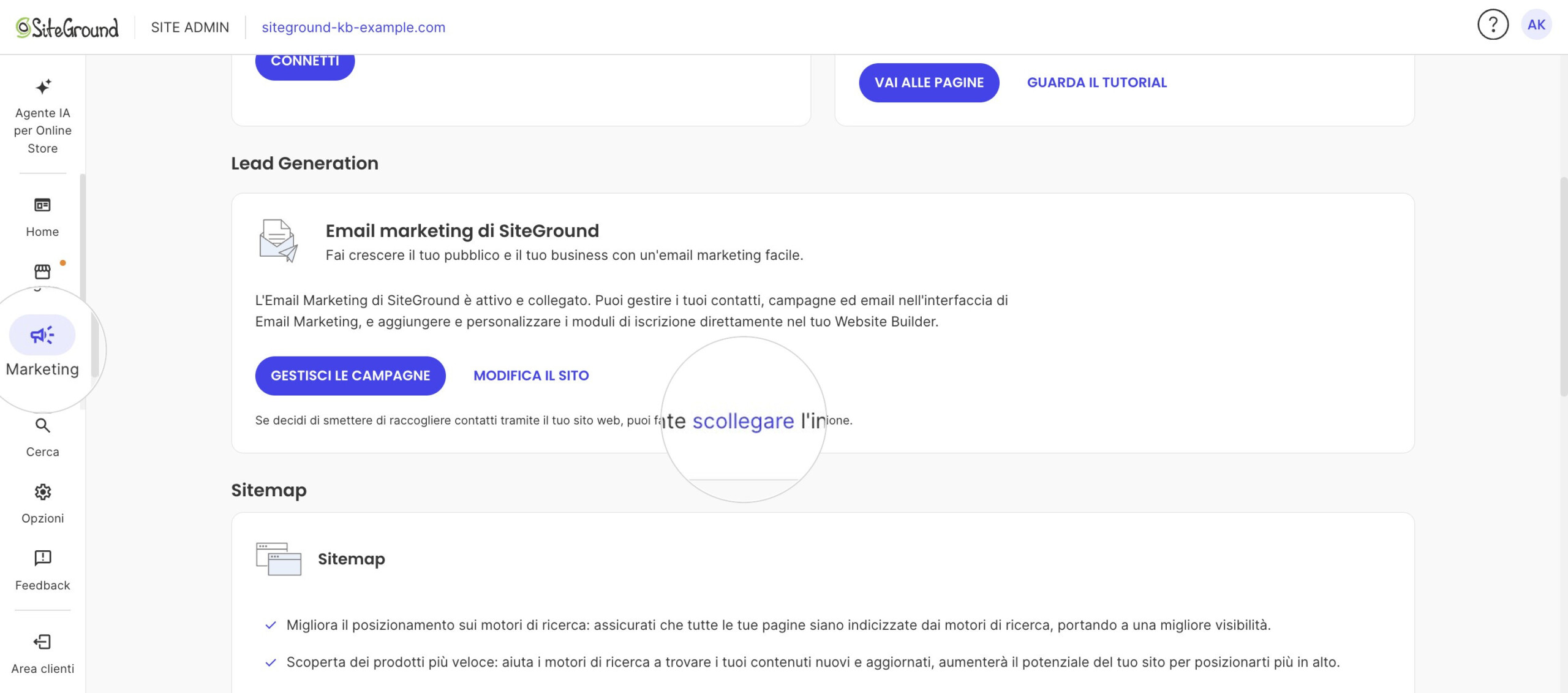The width and height of the screenshot is (1568, 693).
Task: Click the checkmark beside Migliora il posizionamento
Action: pyautogui.click(x=271, y=625)
